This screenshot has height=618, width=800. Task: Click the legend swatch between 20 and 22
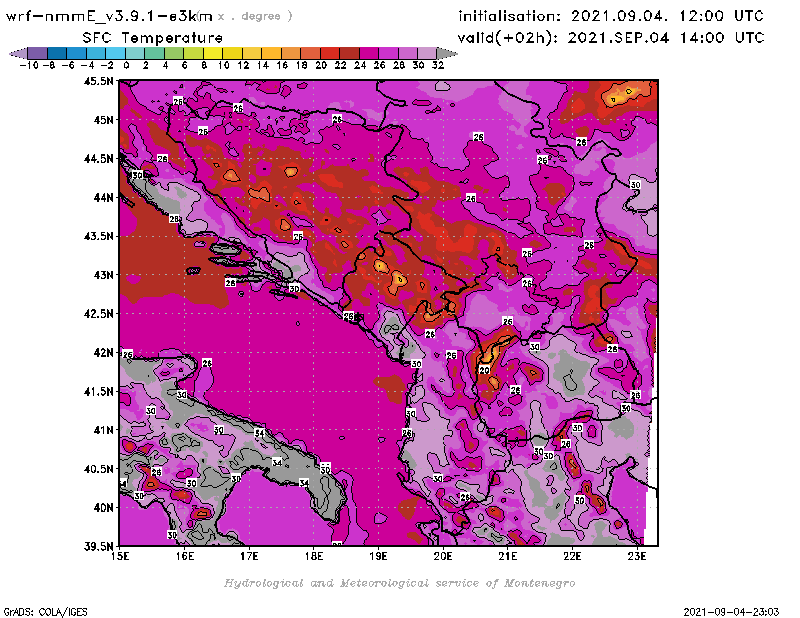[x=330, y=53]
